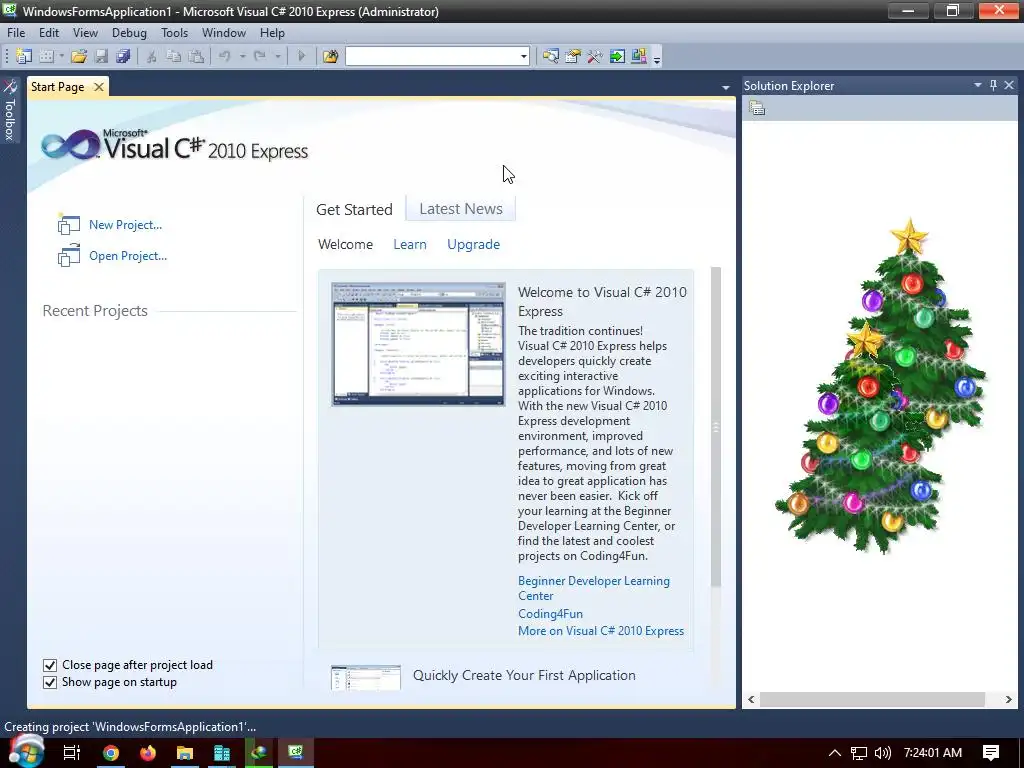Open the Properties Window toolbar icon

(573, 57)
